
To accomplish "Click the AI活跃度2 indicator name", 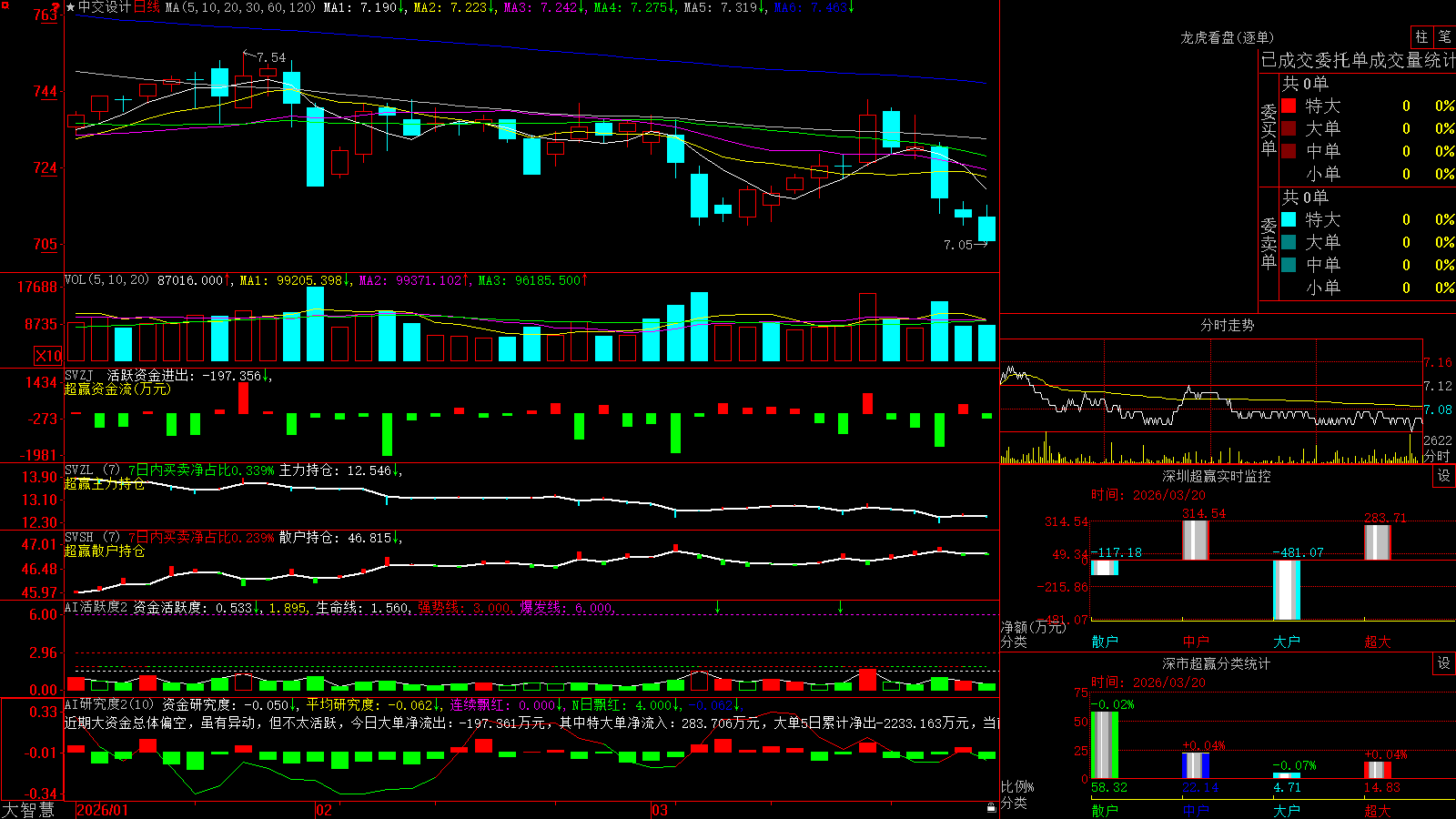I will point(96,607).
